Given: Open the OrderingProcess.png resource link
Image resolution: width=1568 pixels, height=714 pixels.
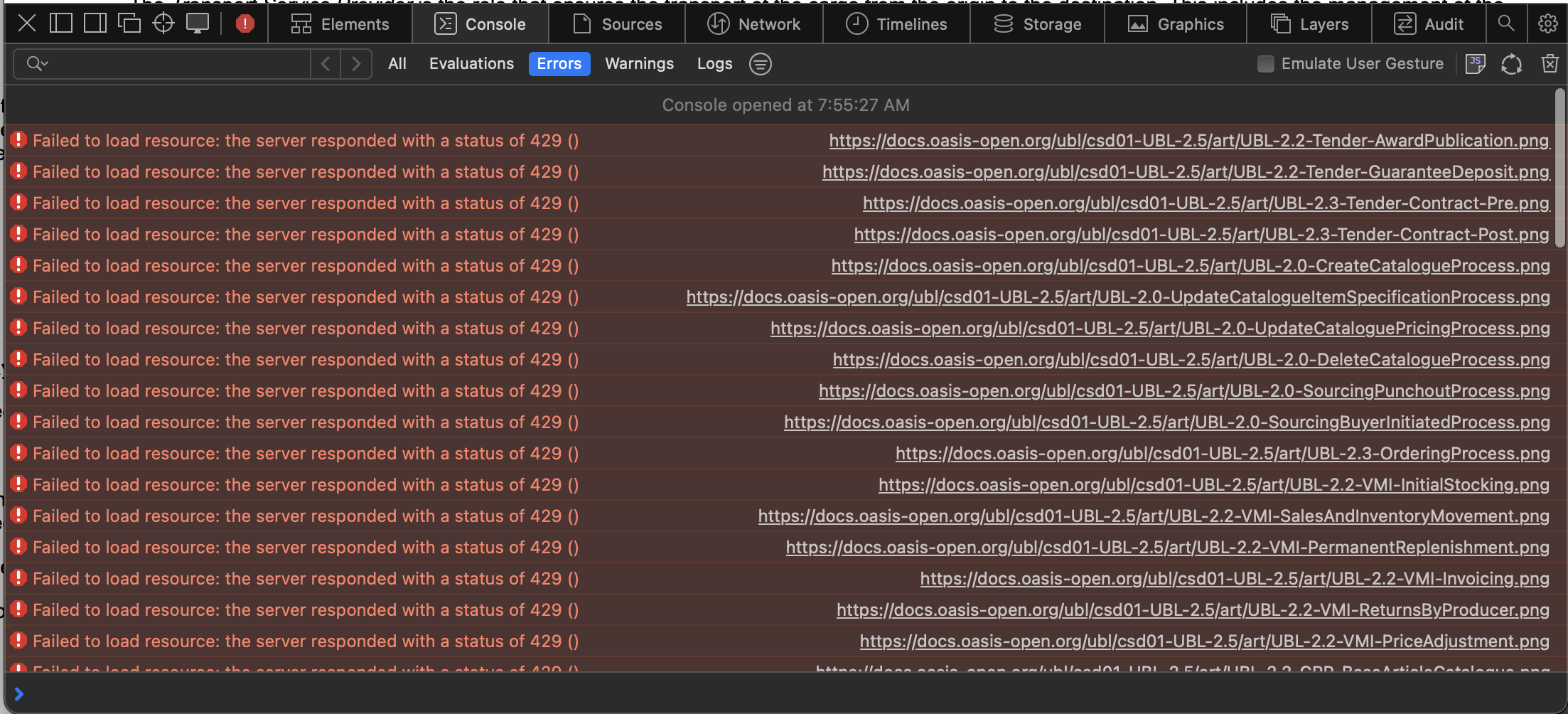Looking at the screenshot, I should 1223,454.
